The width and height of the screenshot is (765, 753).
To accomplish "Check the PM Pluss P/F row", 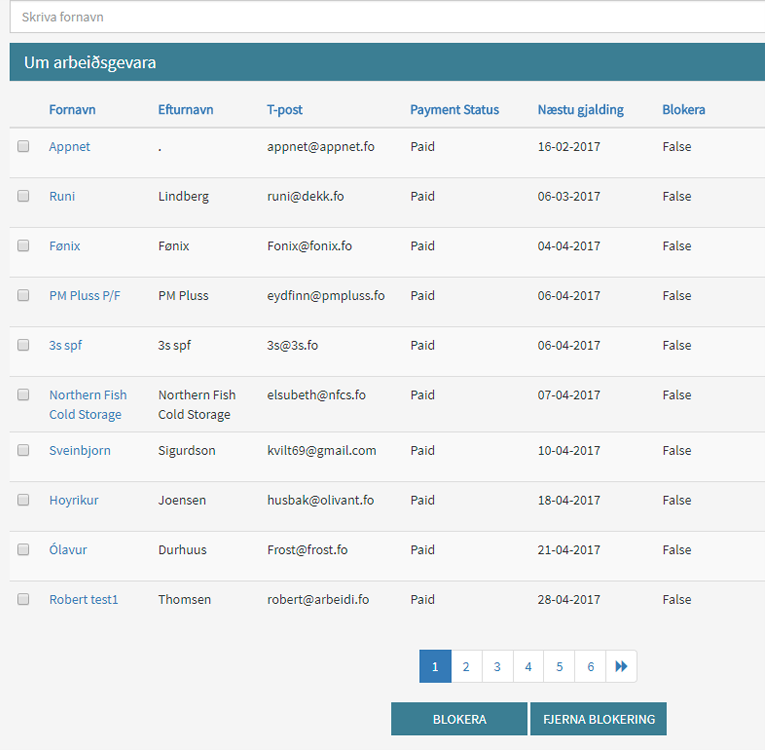I will [x=23, y=295].
